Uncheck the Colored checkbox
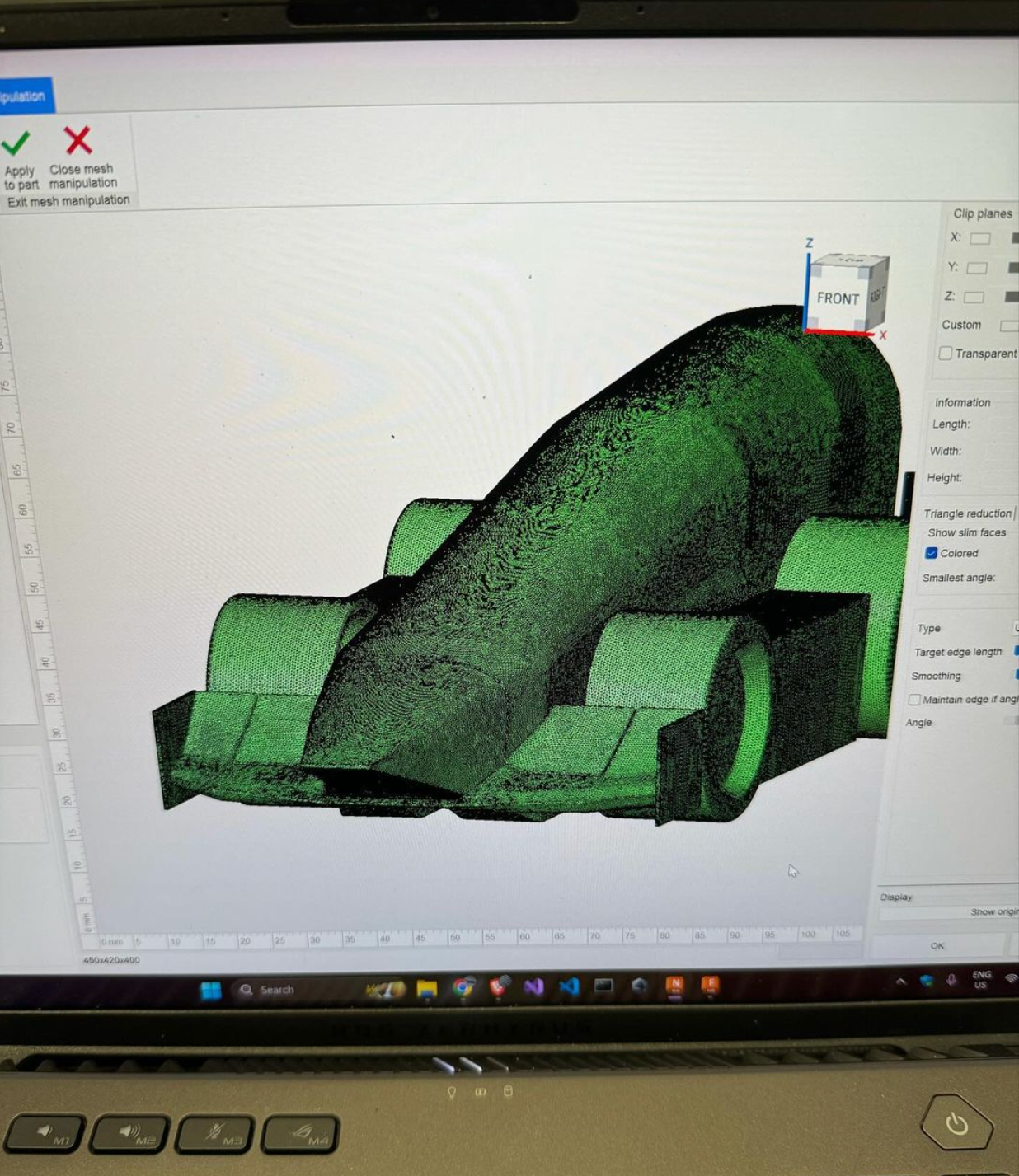Image resolution: width=1019 pixels, height=1176 pixels. click(x=932, y=553)
